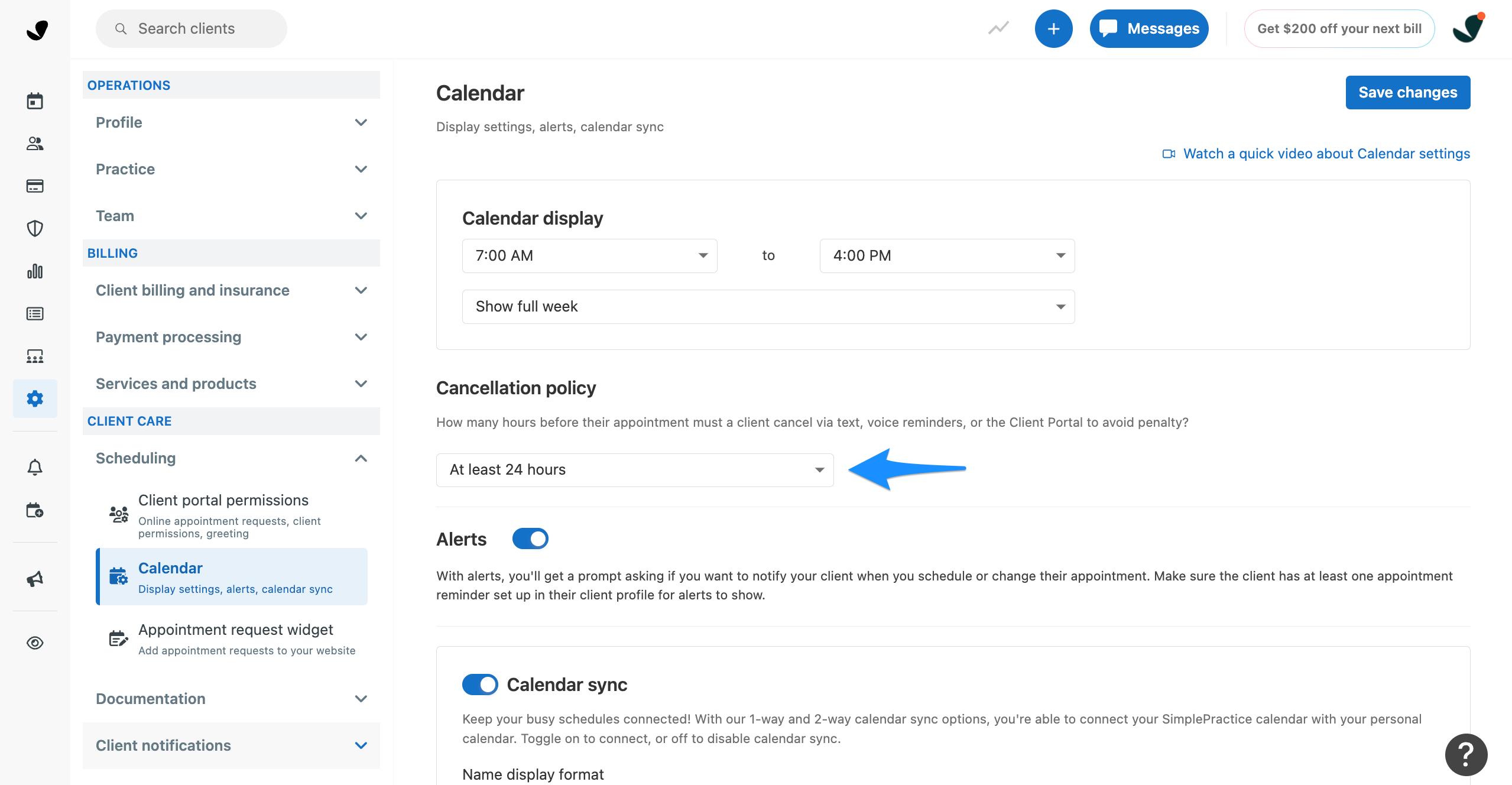This screenshot has width=1512, height=785.
Task: Click the video camera icon beside Watch a quick video
Action: (x=1169, y=154)
